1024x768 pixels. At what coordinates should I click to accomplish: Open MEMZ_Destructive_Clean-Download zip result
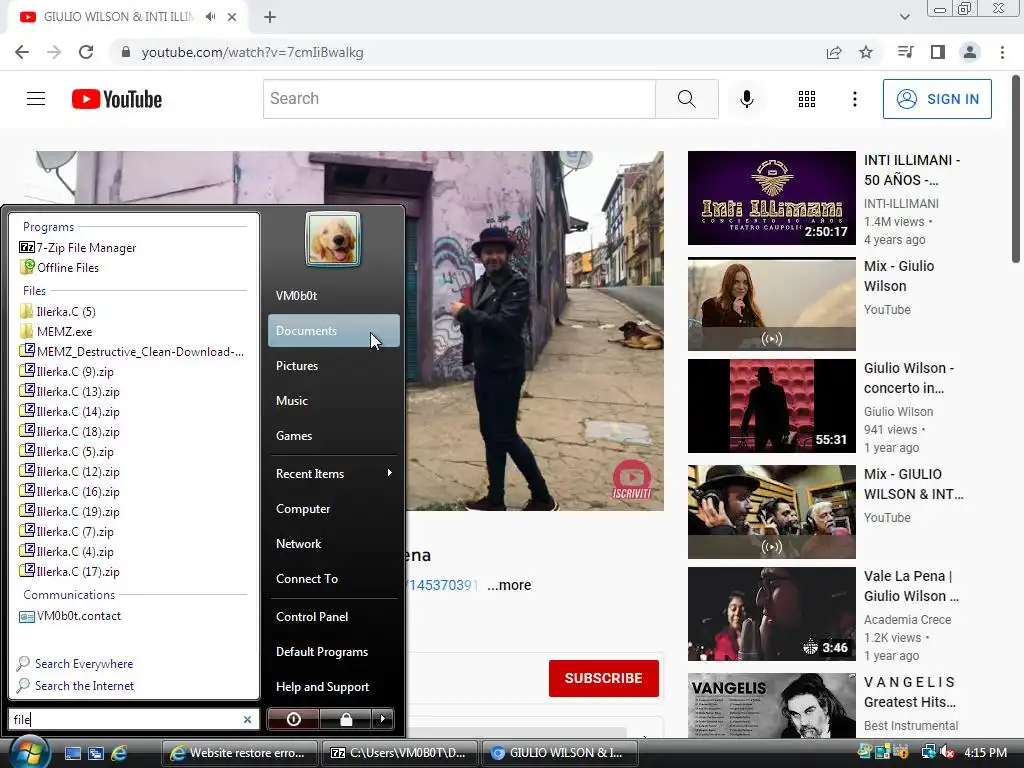132,351
